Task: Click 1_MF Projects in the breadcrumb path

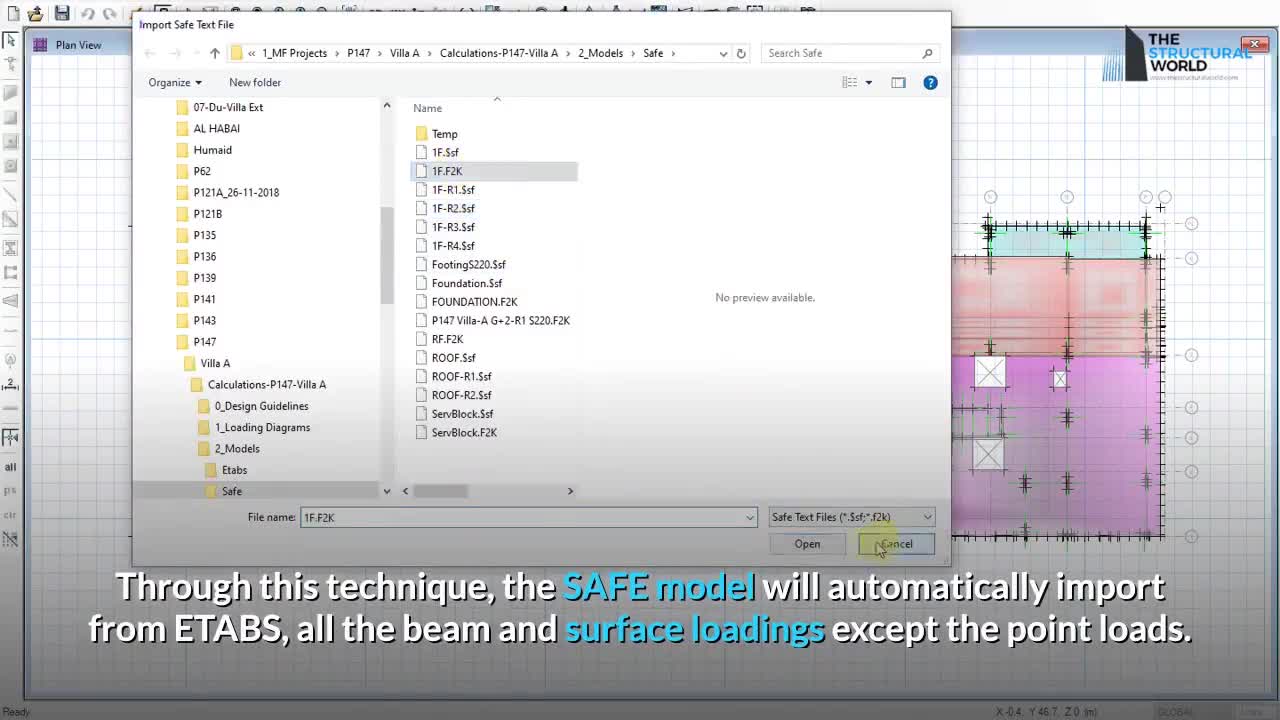Action: [x=295, y=53]
